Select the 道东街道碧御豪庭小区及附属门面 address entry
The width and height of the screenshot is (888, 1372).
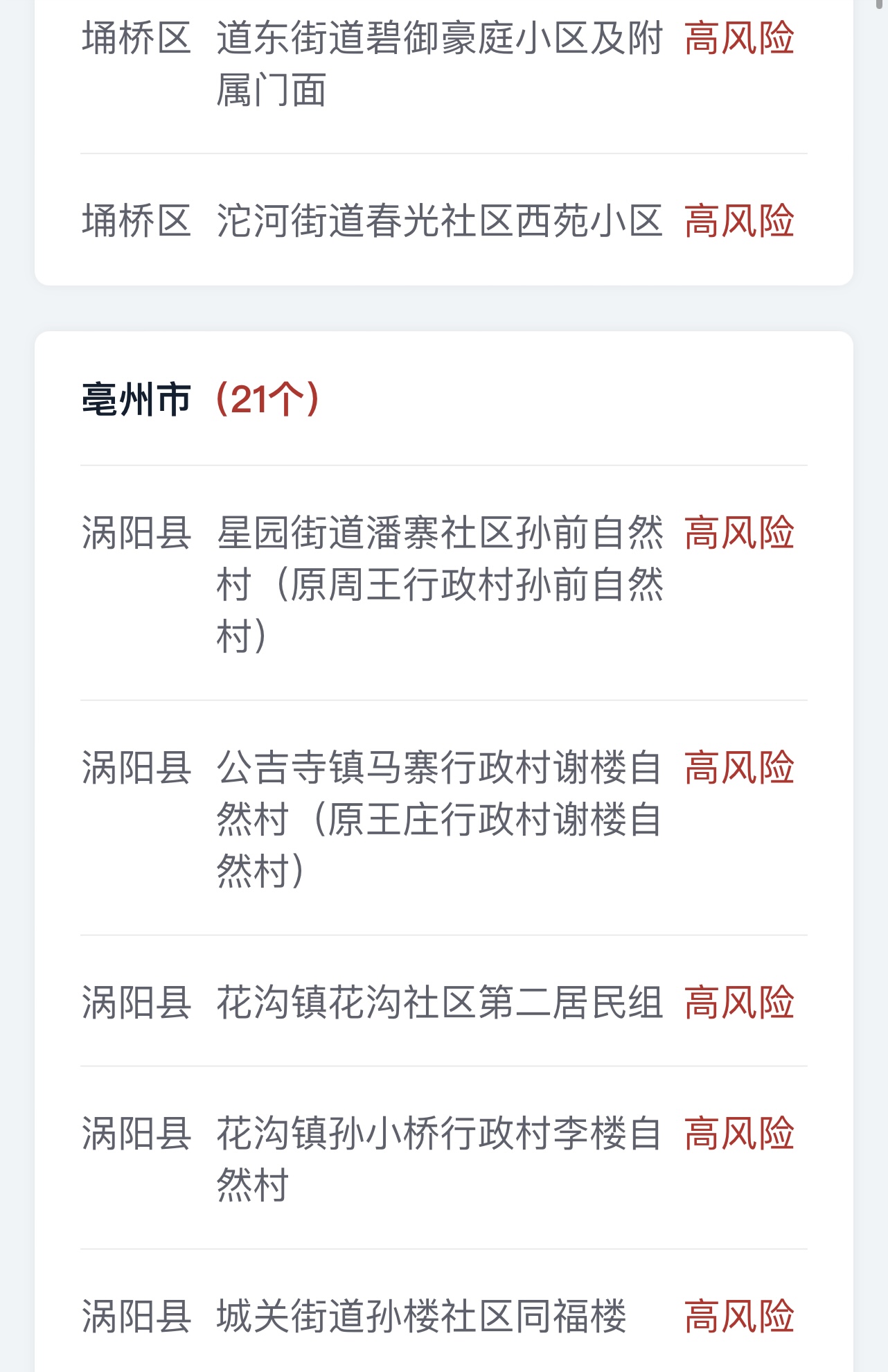click(x=440, y=64)
